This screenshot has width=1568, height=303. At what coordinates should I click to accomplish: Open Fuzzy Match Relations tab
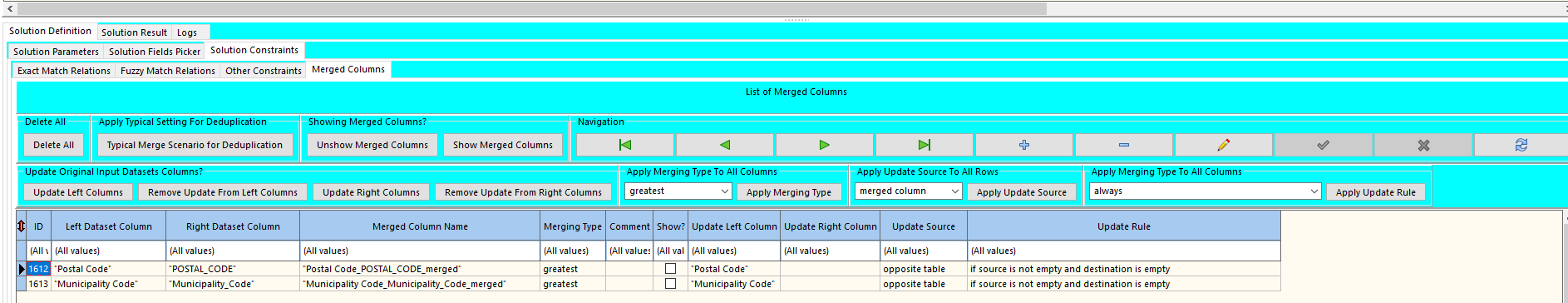(168, 71)
